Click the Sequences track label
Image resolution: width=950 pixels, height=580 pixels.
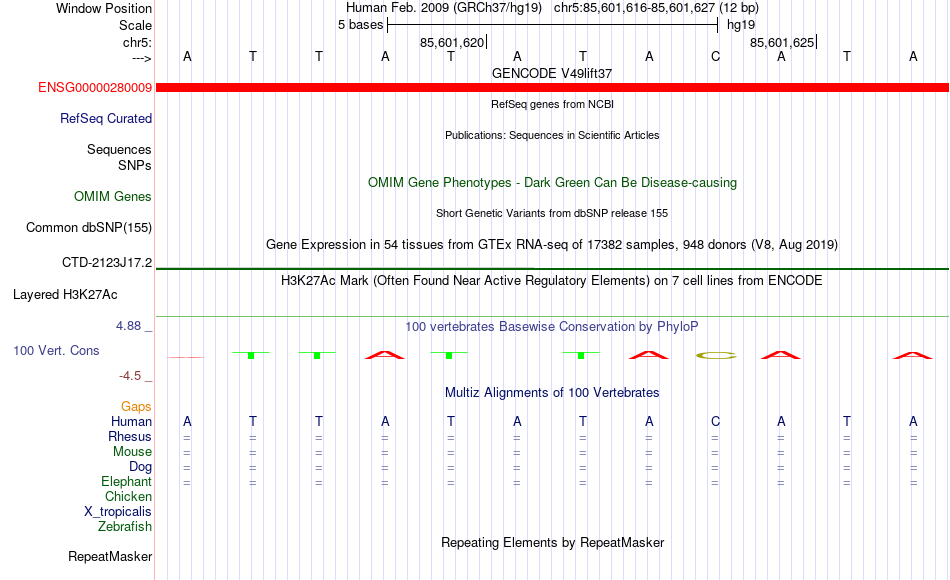tap(119, 149)
